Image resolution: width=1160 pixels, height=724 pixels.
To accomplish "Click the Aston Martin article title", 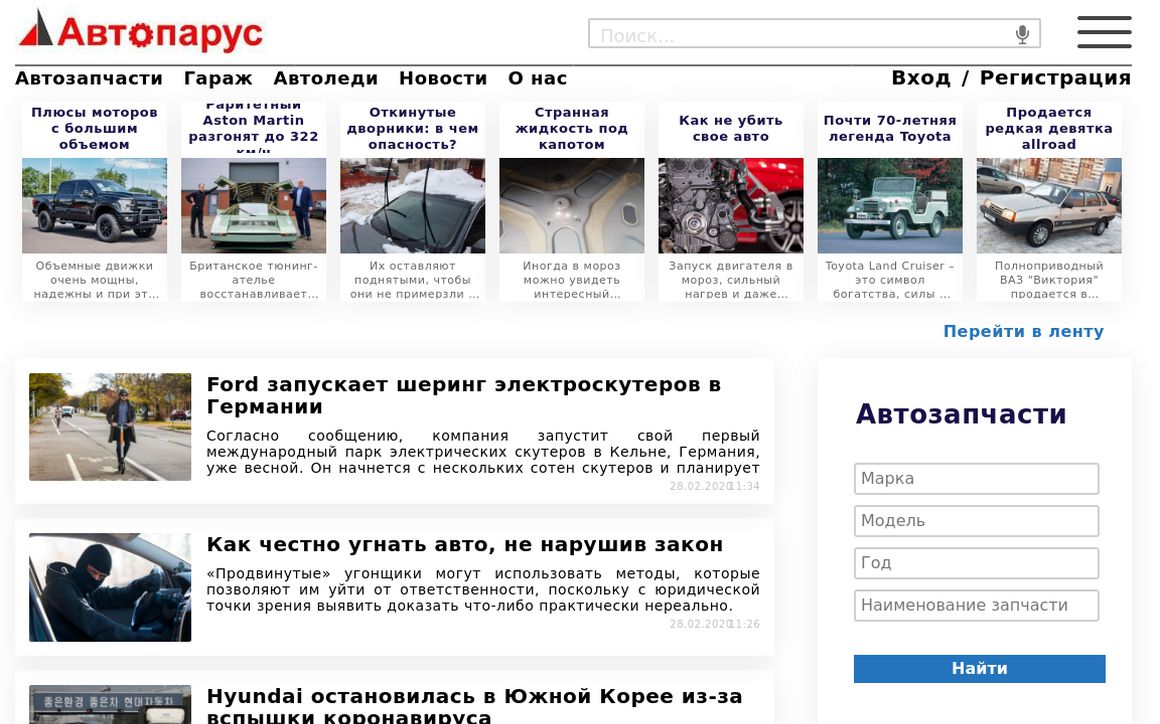I will pyautogui.click(x=253, y=127).
